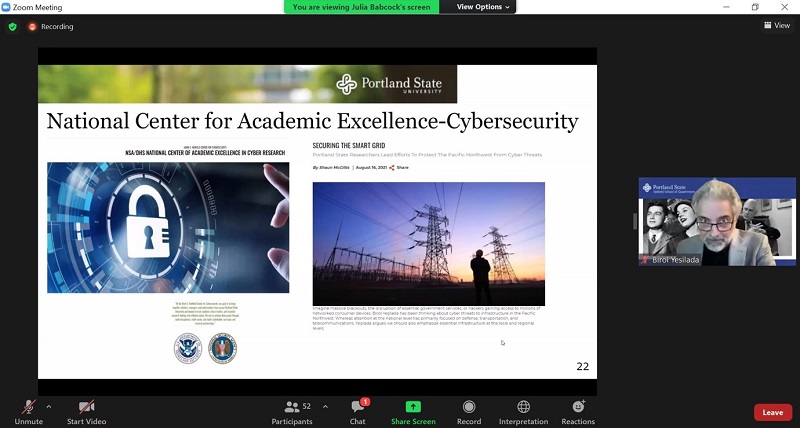Click the slide title "National Center for Academic Excellence-Cybersecurity"
Image resolution: width=800 pixels, height=428 pixels.
pyautogui.click(x=312, y=121)
